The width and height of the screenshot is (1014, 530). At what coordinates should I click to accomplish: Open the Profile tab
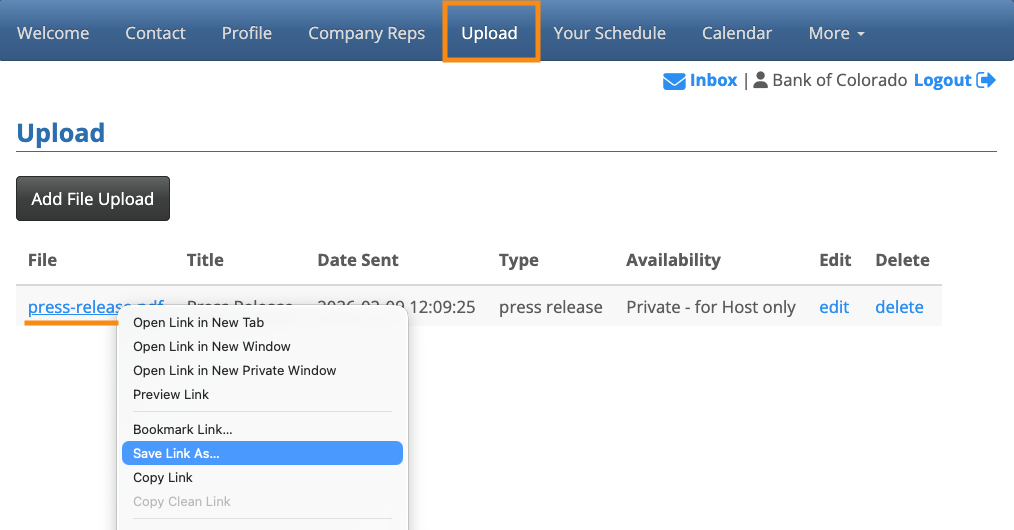(247, 33)
